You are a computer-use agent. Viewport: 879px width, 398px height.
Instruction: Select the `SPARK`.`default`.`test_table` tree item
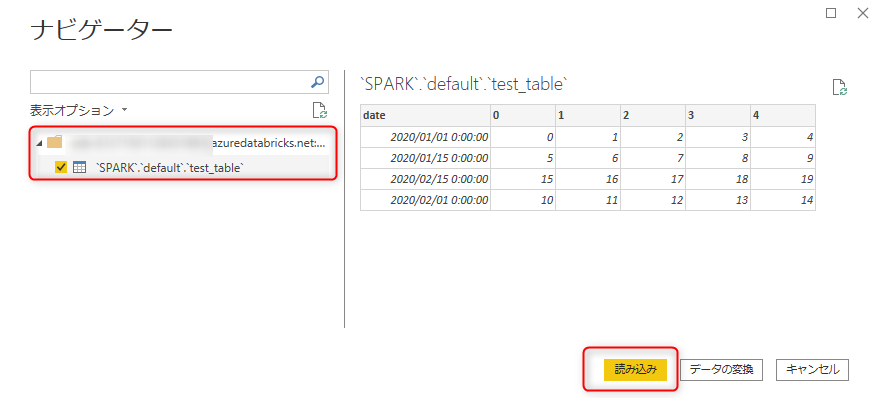click(x=170, y=167)
